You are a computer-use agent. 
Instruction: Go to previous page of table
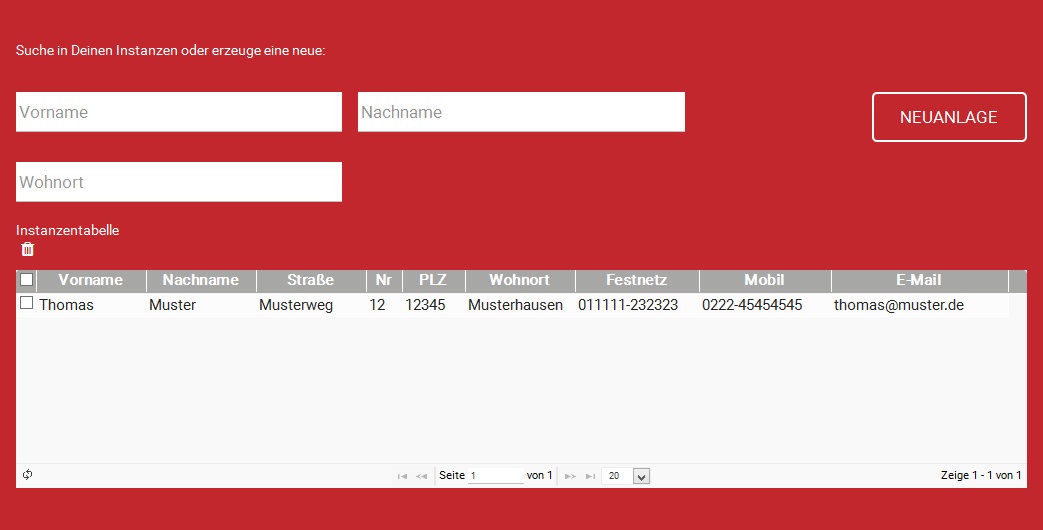coord(422,476)
